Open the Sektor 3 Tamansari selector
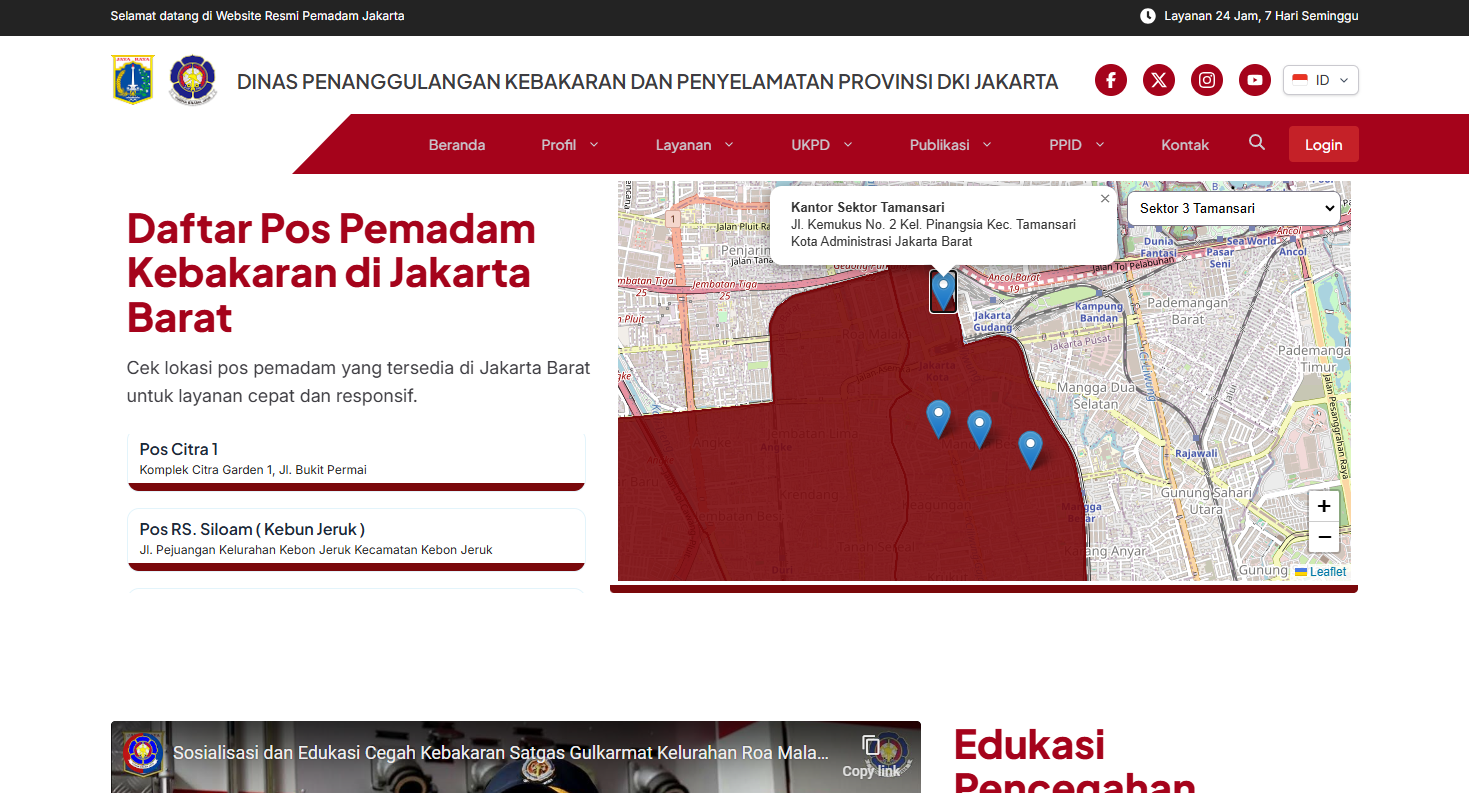Viewport: 1469px width, 793px height. click(x=1233, y=208)
